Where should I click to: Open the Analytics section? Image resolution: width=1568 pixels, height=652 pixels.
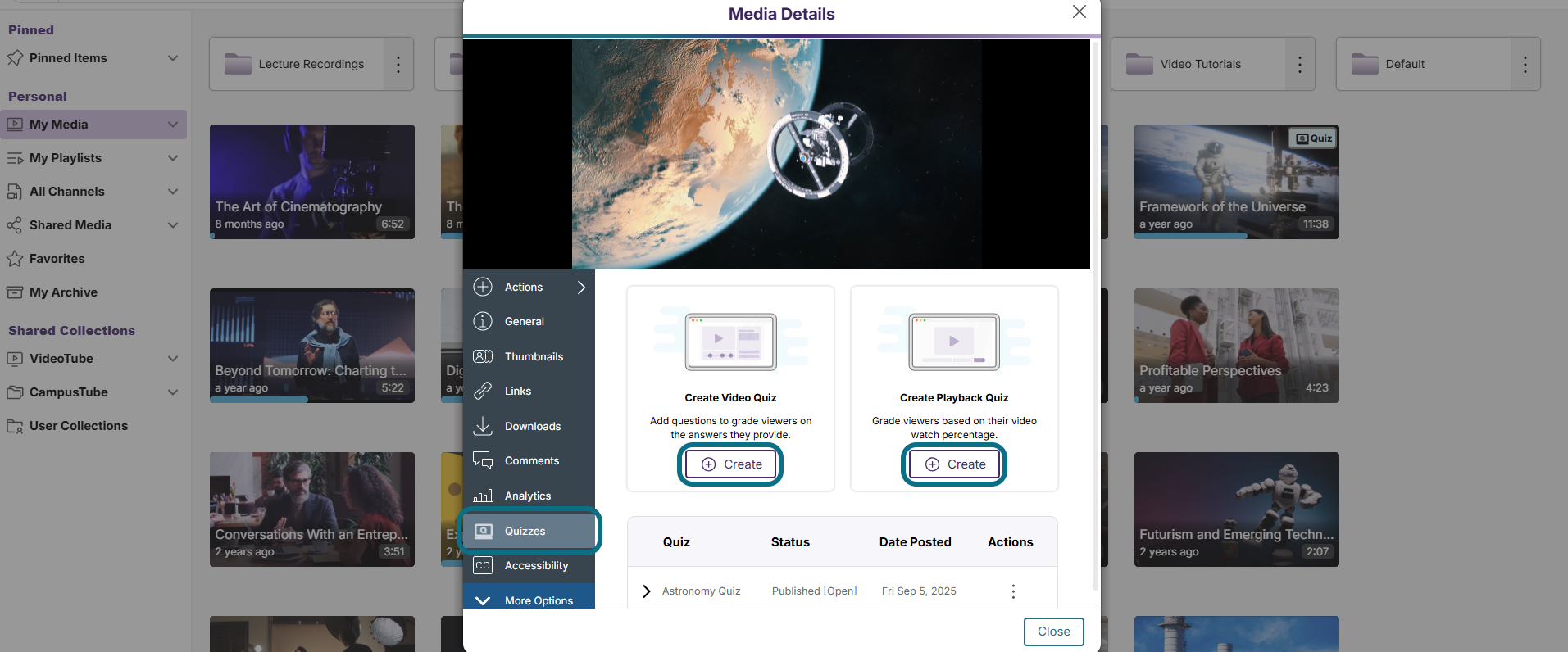point(529,496)
